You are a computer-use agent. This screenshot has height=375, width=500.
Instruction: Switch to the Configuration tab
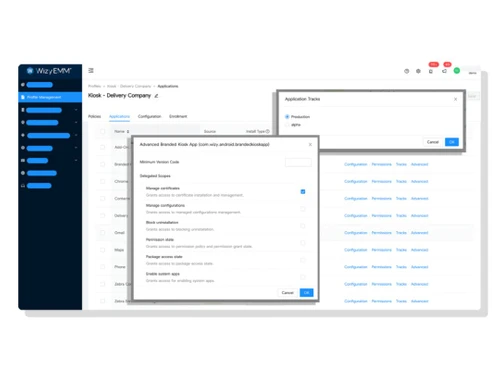point(149,116)
